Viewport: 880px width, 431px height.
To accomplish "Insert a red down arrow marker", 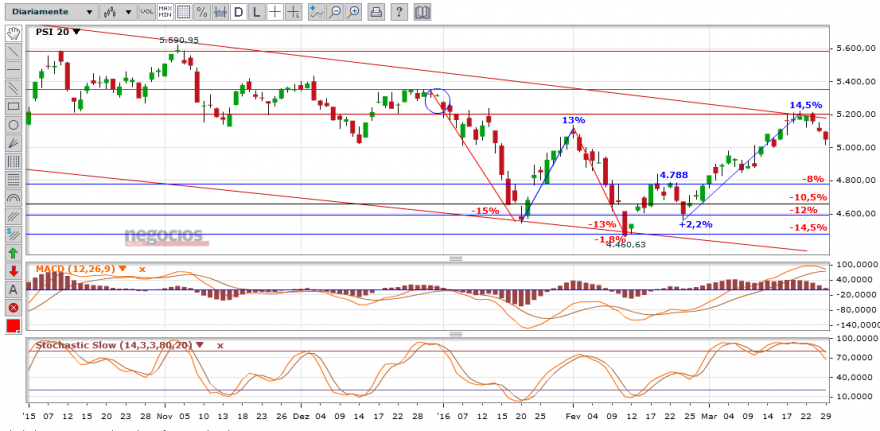I will tap(13, 270).
